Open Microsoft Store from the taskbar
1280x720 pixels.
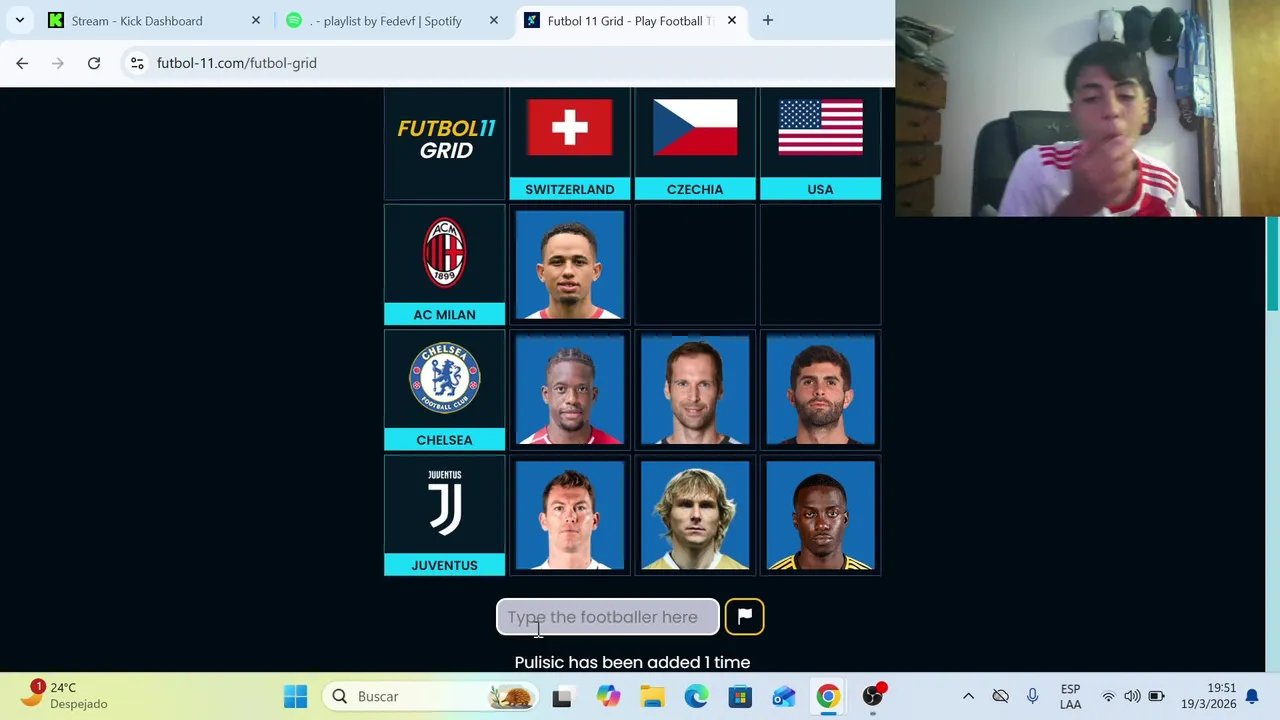[740, 696]
